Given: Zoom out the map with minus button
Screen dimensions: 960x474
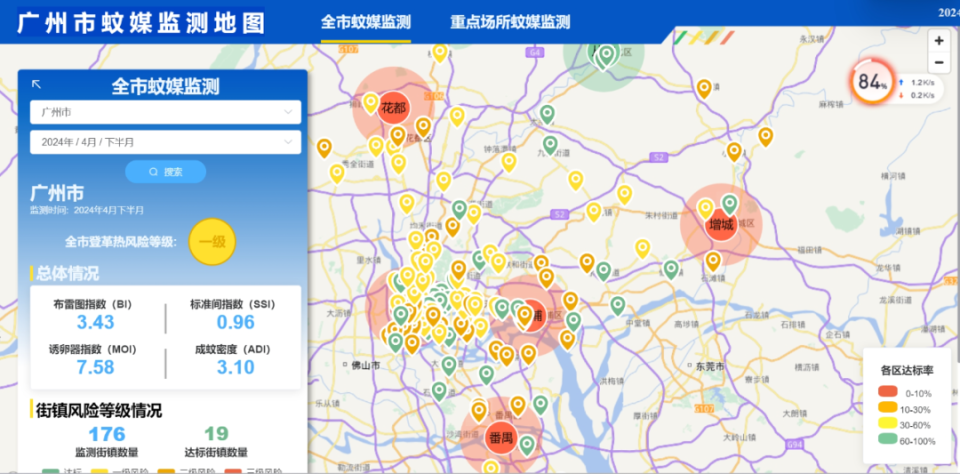Looking at the screenshot, I should pyautogui.click(x=939, y=62).
